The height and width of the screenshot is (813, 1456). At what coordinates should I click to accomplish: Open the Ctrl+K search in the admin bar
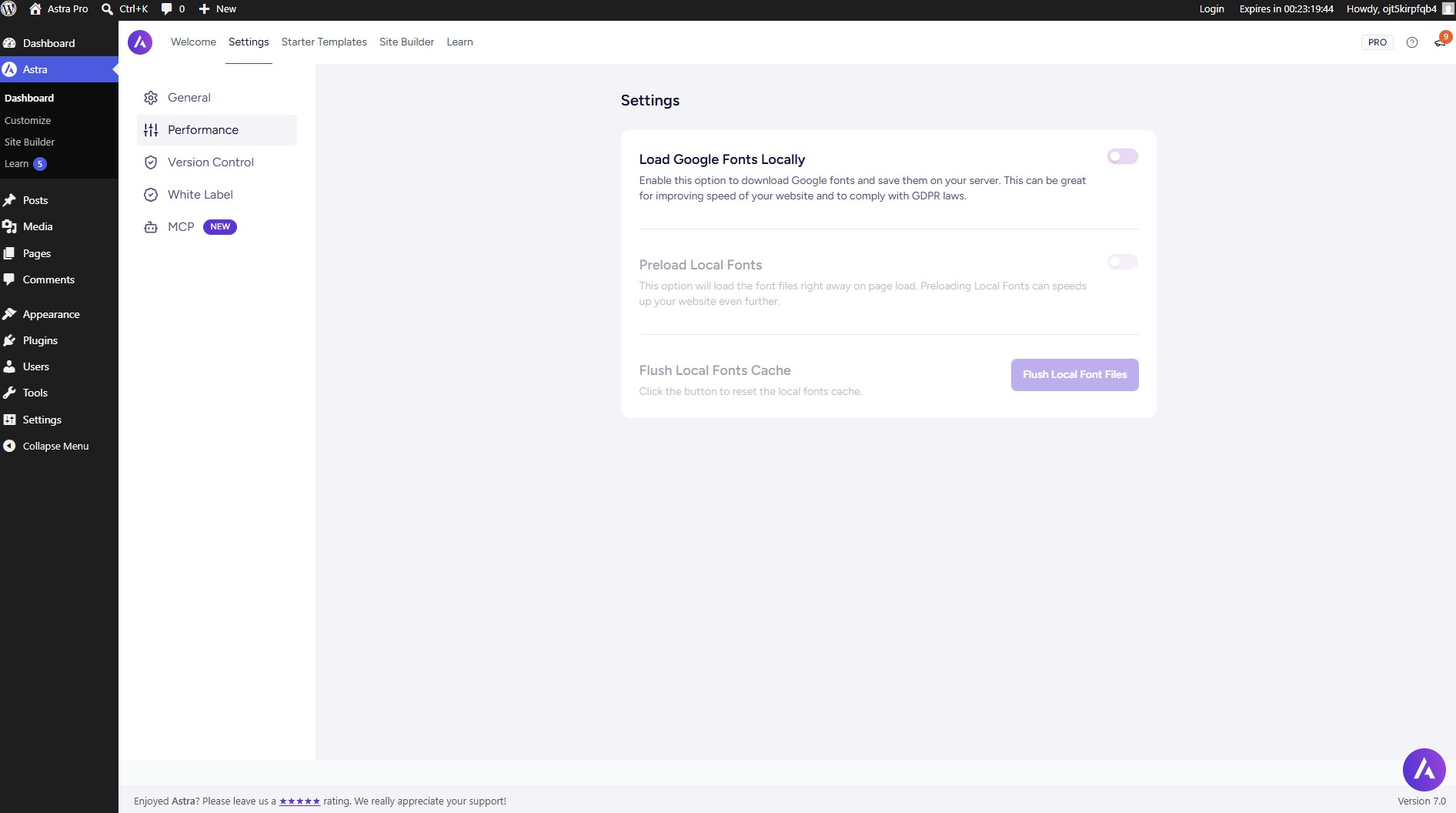[x=125, y=9]
